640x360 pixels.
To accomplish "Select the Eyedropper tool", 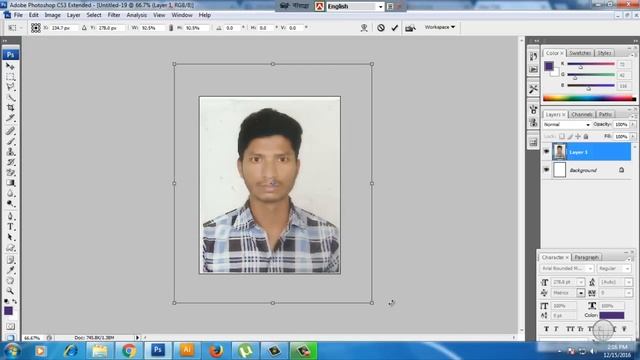I will [x=10, y=270].
